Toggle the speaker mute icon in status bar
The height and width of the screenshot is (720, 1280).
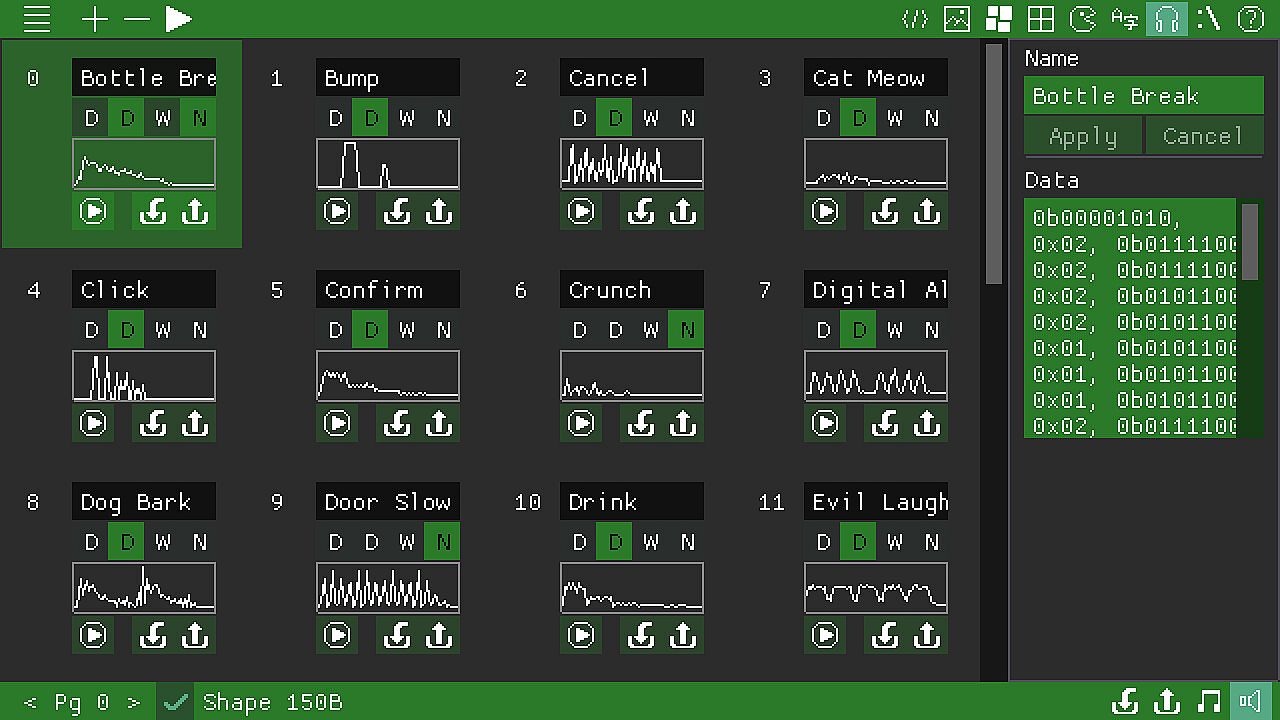(1250, 701)
